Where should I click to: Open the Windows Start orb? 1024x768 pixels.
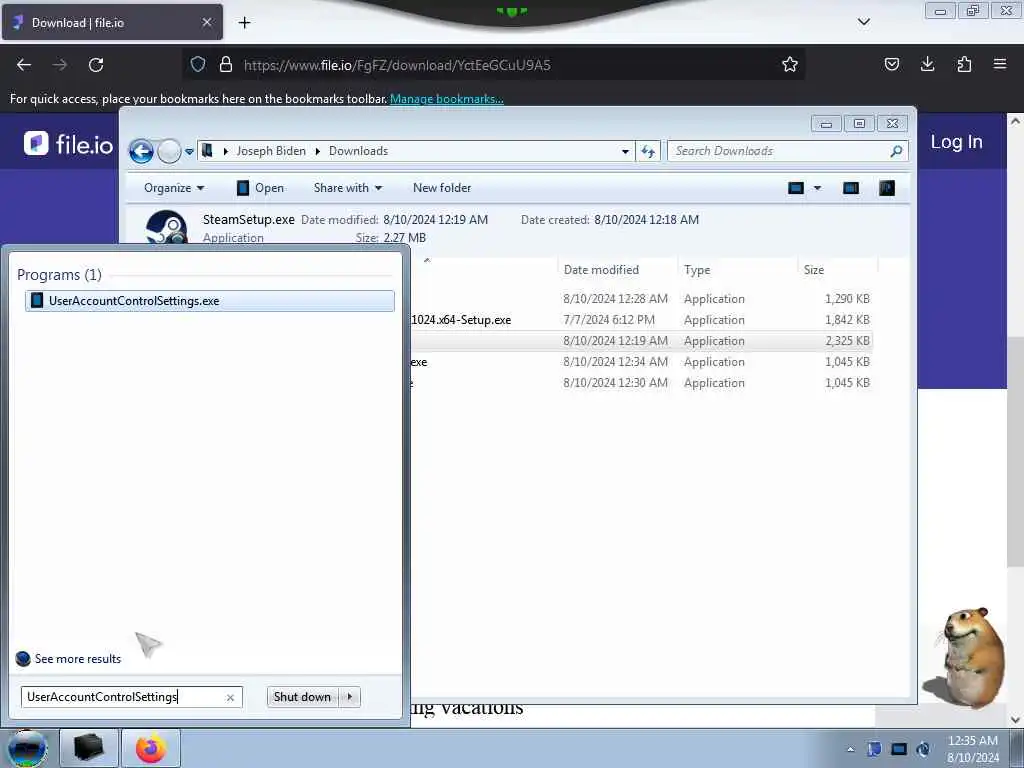point(27,748)
